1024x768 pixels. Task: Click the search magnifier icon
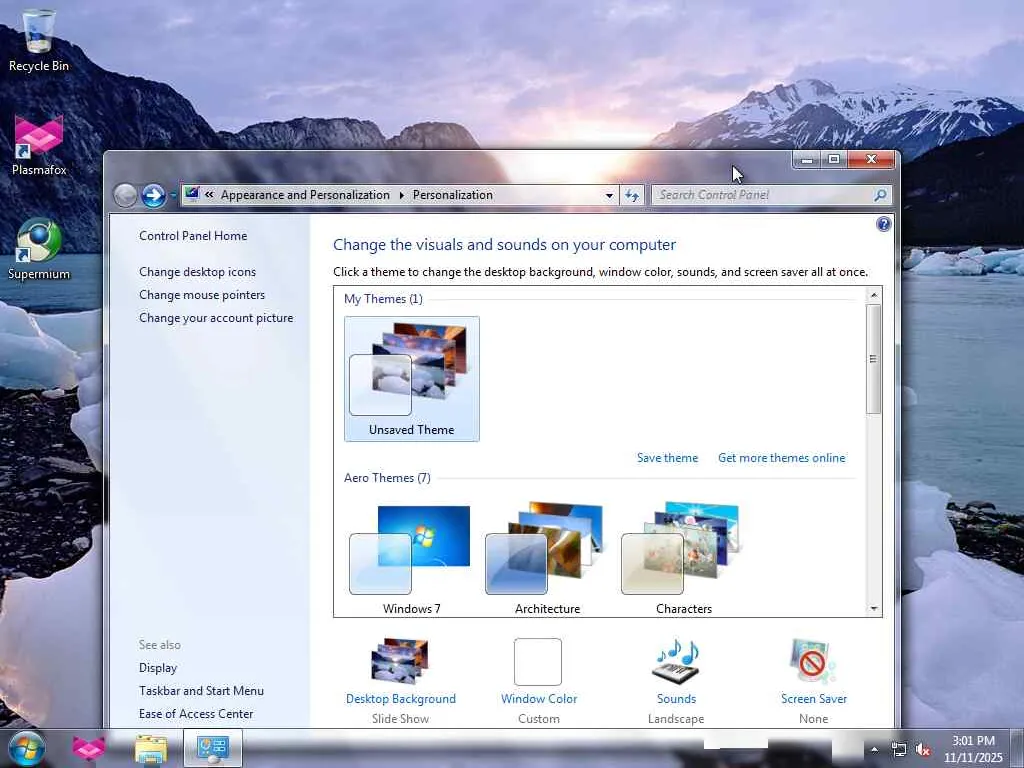coord(880,195)
